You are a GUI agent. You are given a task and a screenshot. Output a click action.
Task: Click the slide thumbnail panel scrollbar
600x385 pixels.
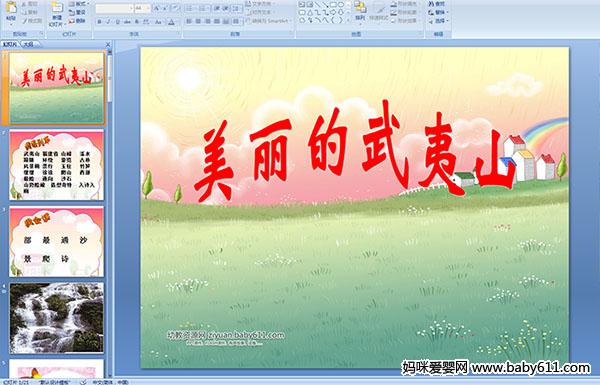click(x=110, y=78)
